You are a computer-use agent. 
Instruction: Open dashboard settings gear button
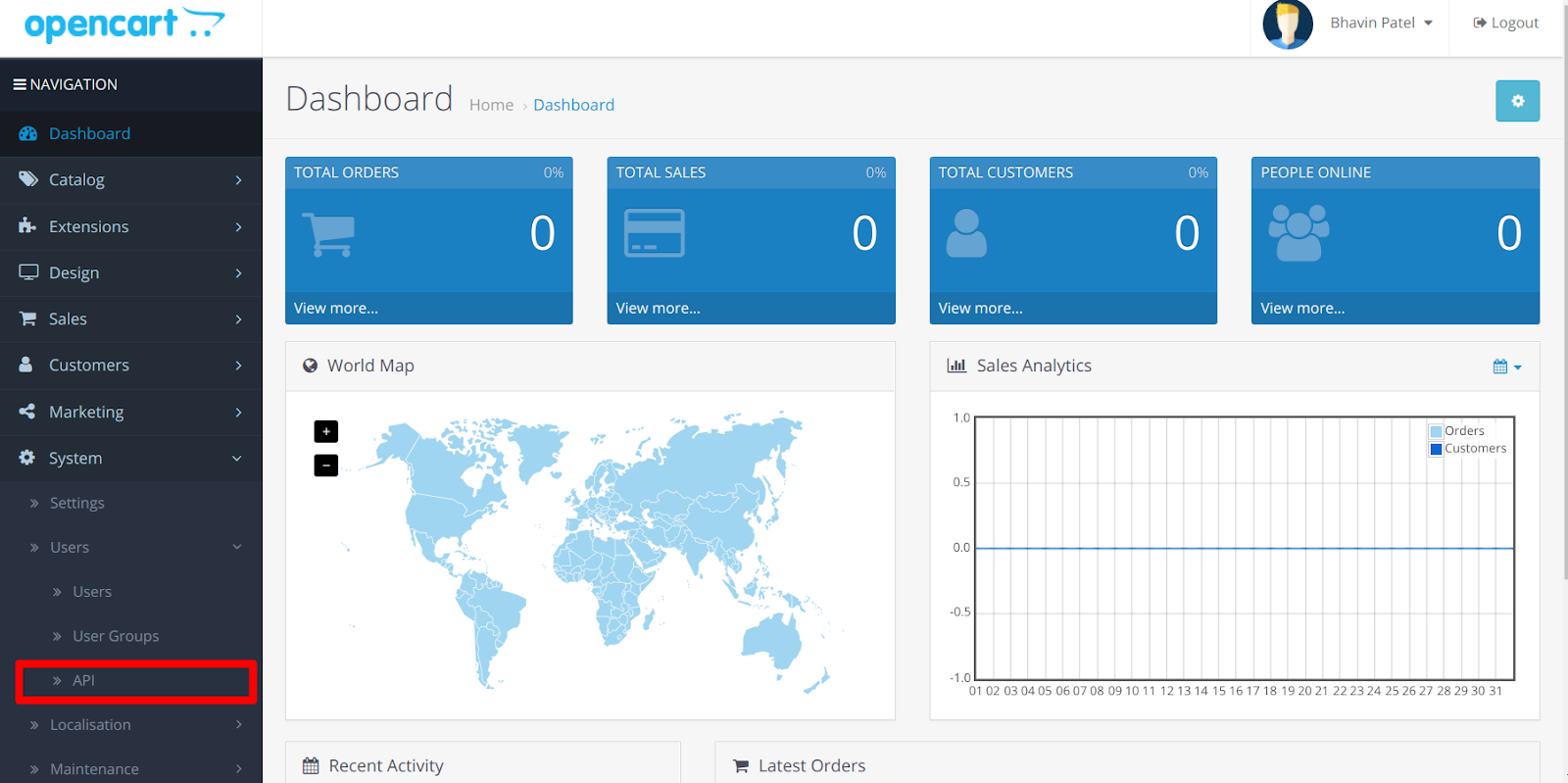[x=1517, y=101]
